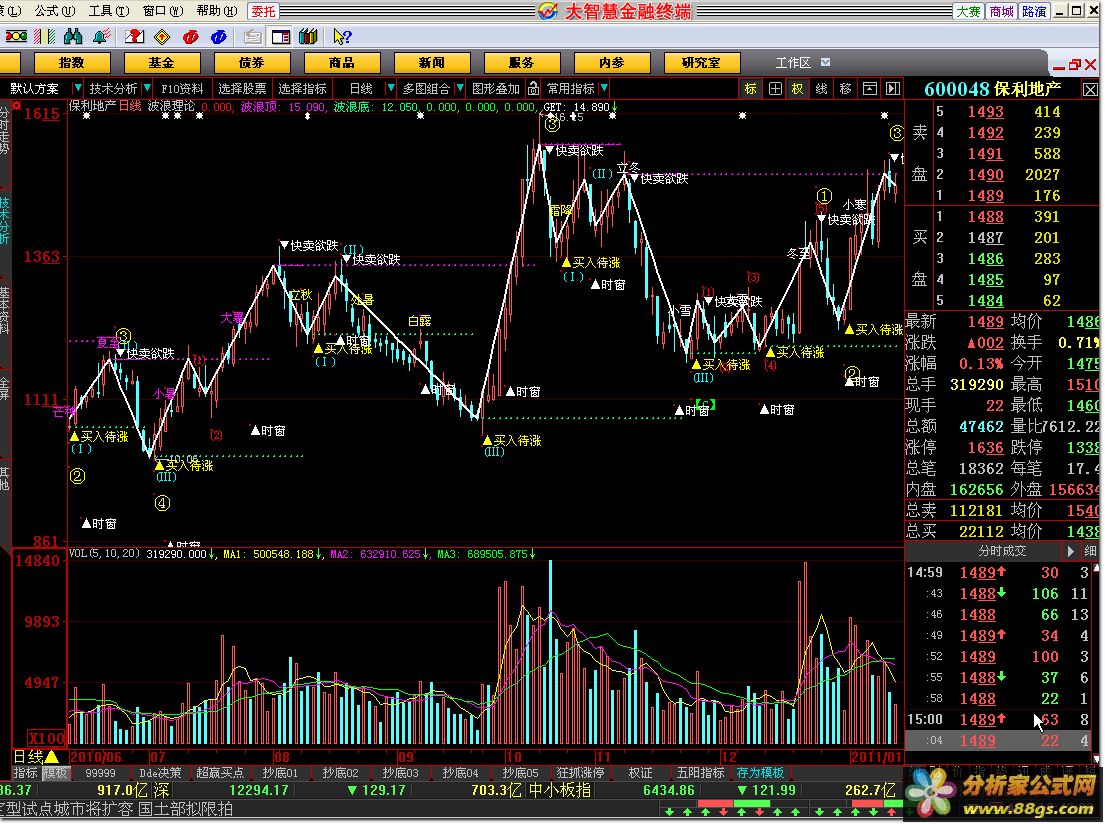Toggle the side info panel layout icon
The width and height of the screenshot is (1105, 824).
click(x=280, y=36)
